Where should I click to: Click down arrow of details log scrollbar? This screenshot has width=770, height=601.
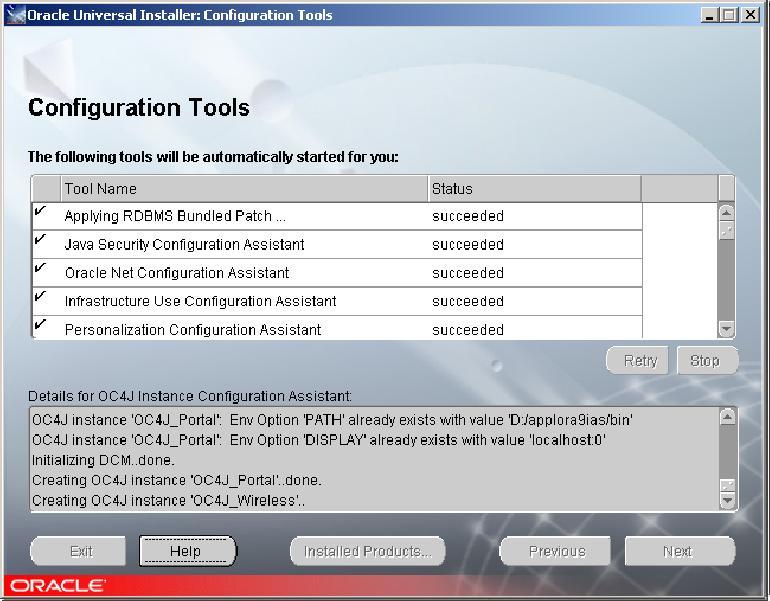pos(727,501)
